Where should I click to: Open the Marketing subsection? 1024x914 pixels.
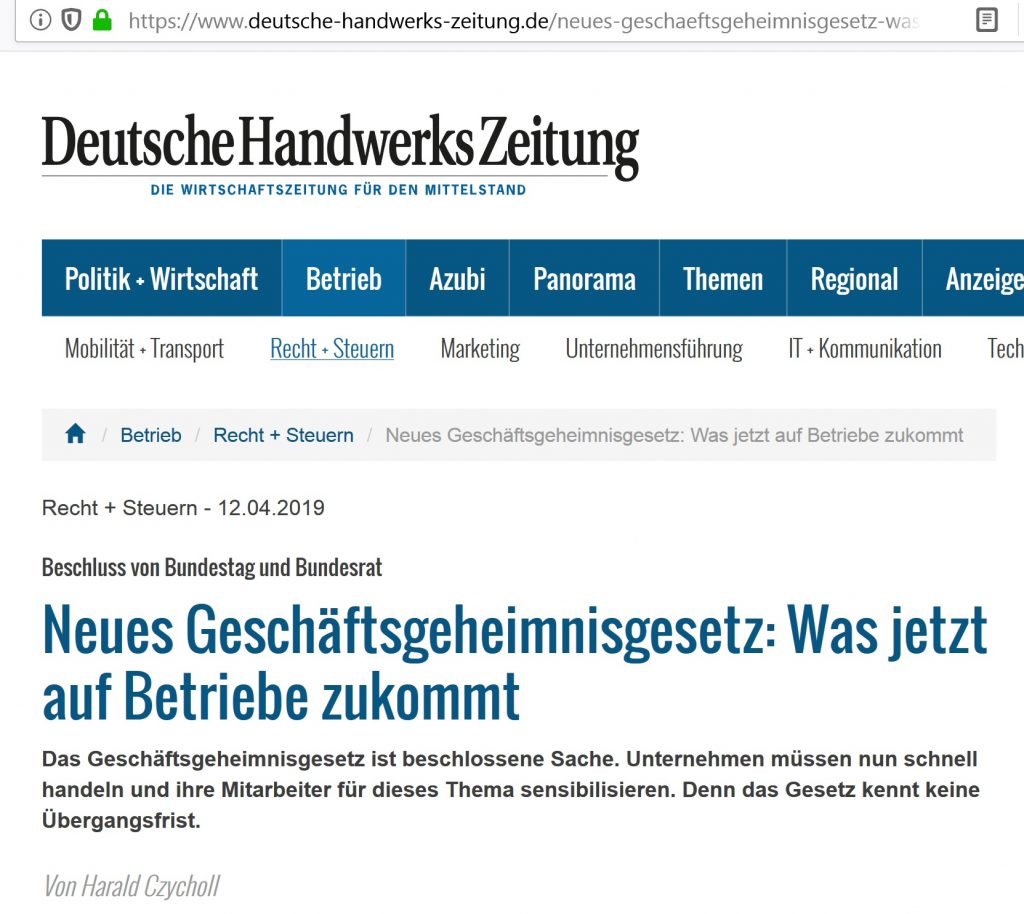(480, 349)
